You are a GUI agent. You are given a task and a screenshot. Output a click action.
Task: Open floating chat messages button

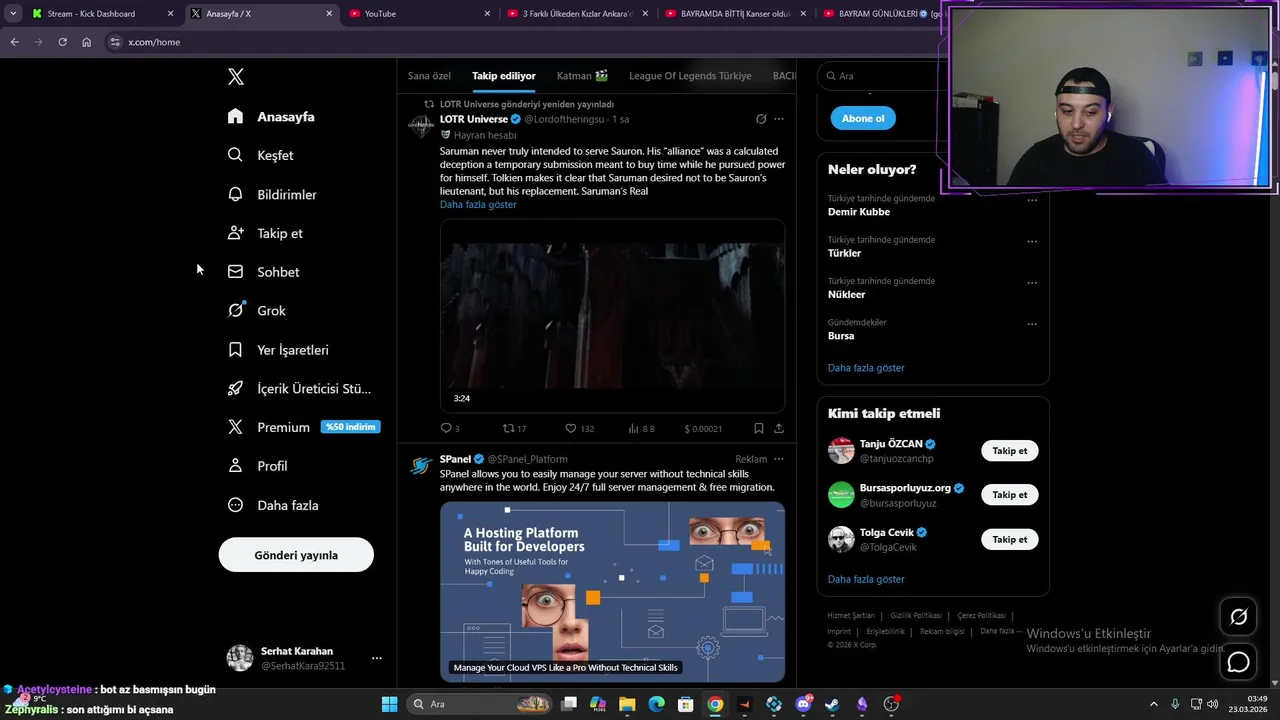click(1238, 662)
